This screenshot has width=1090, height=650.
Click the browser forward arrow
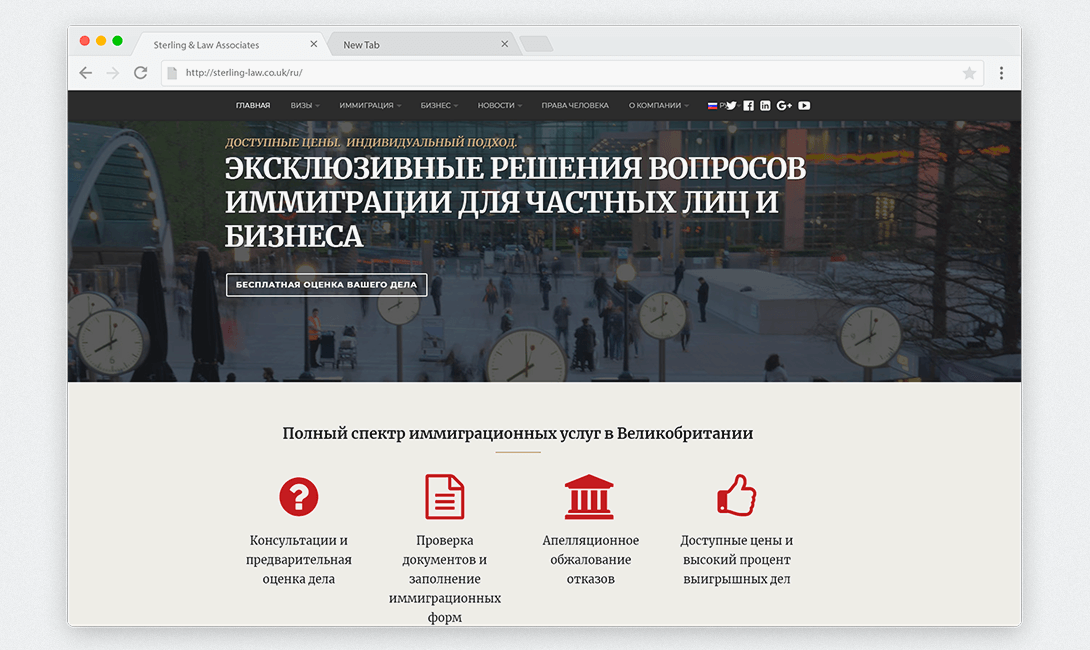point(113,73)
